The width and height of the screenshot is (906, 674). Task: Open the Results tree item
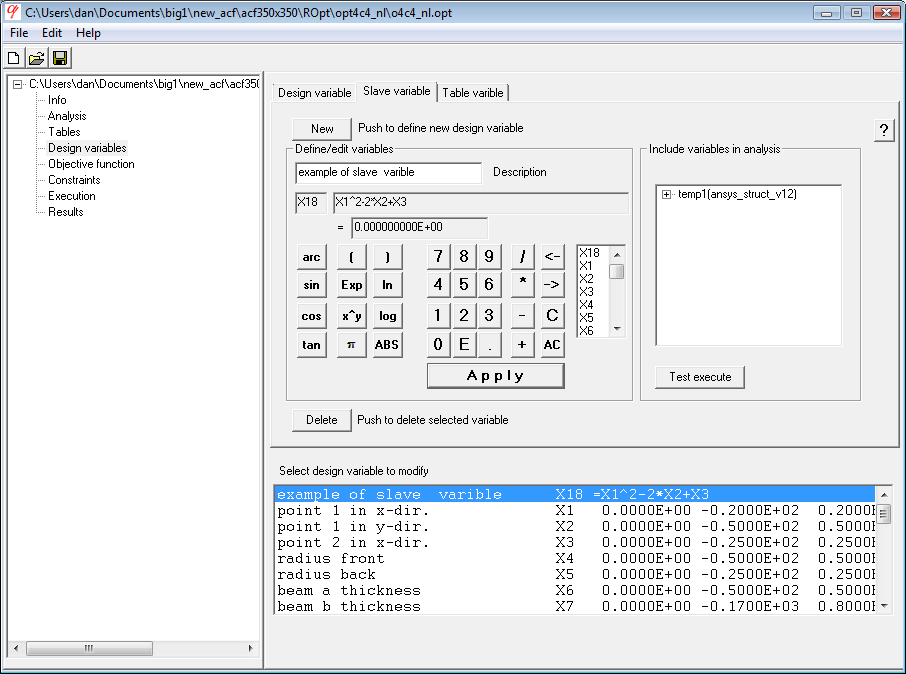click(x=66, y=212)
